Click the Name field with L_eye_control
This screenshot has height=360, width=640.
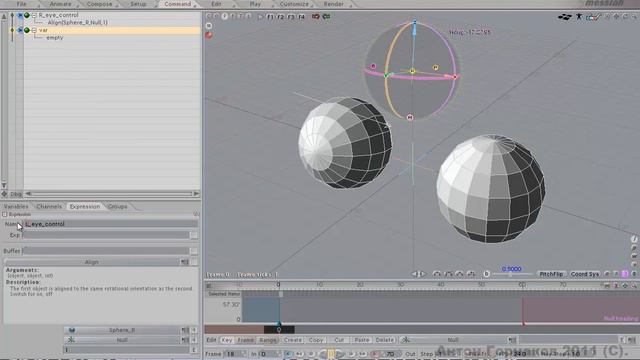click(x=110, y=224)
